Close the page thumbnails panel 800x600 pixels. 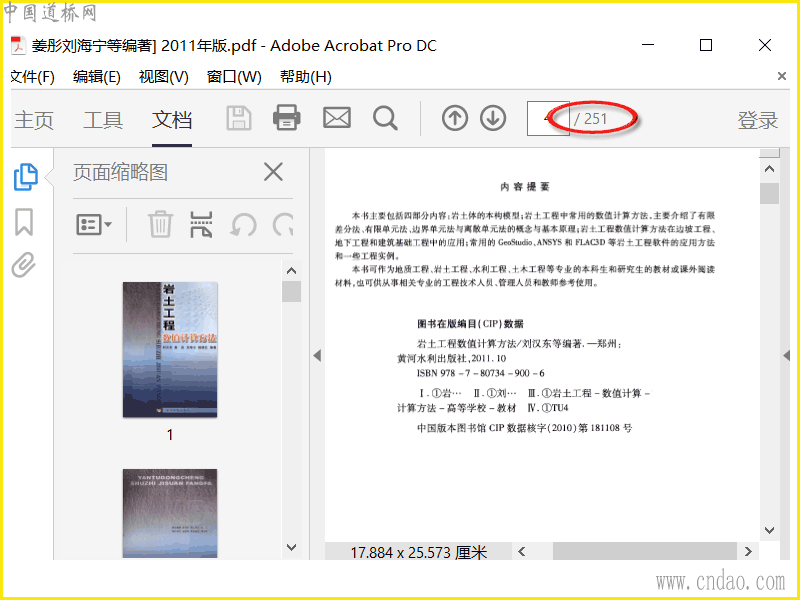(273, 172)
